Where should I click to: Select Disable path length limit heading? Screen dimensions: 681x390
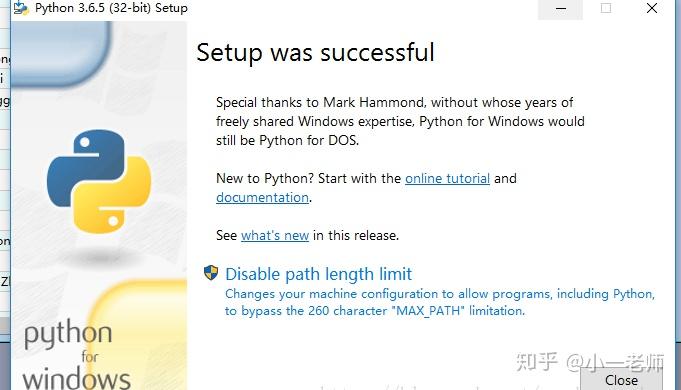pyautogui.click(x=318, y=274)
